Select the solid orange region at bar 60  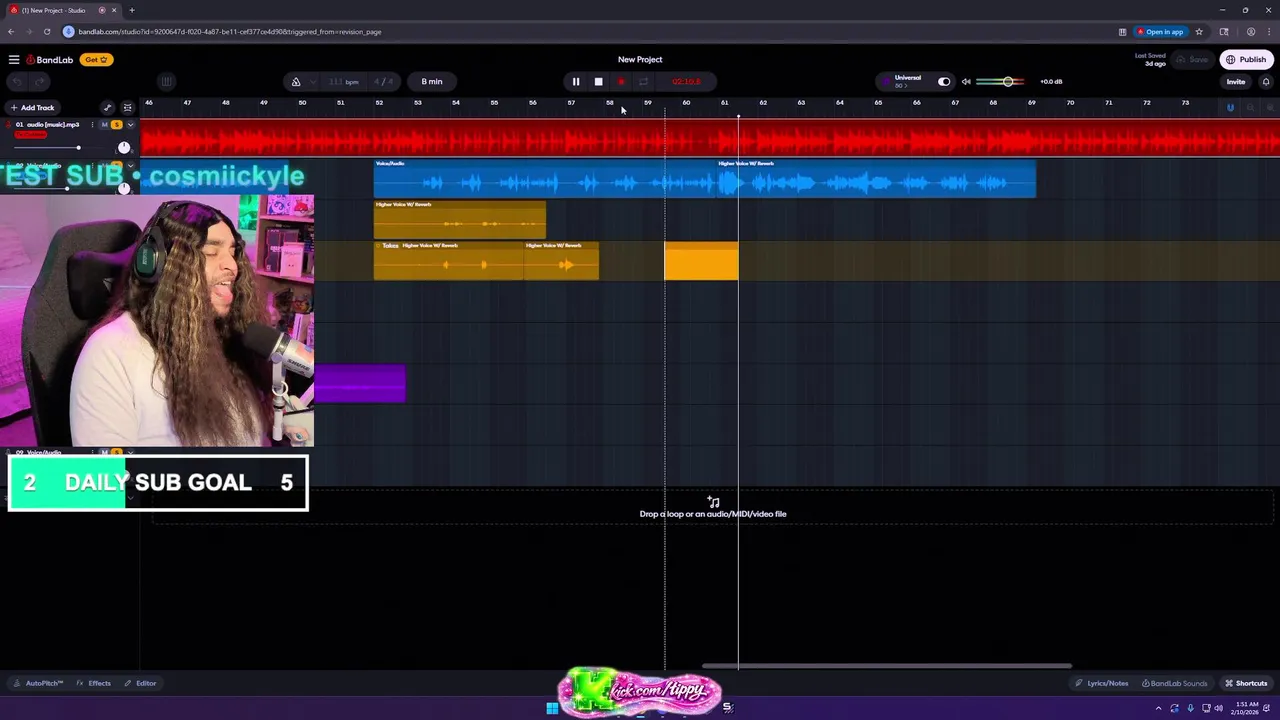[701, 261]
